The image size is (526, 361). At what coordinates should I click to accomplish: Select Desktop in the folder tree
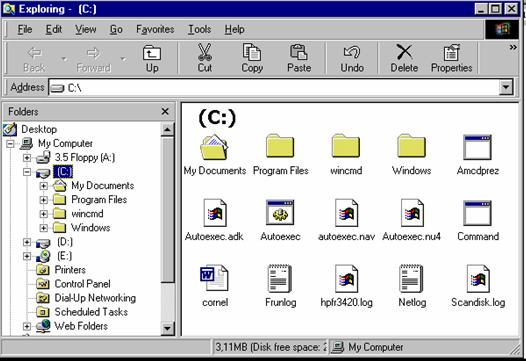pyautogui.click(x=39, y=129)
